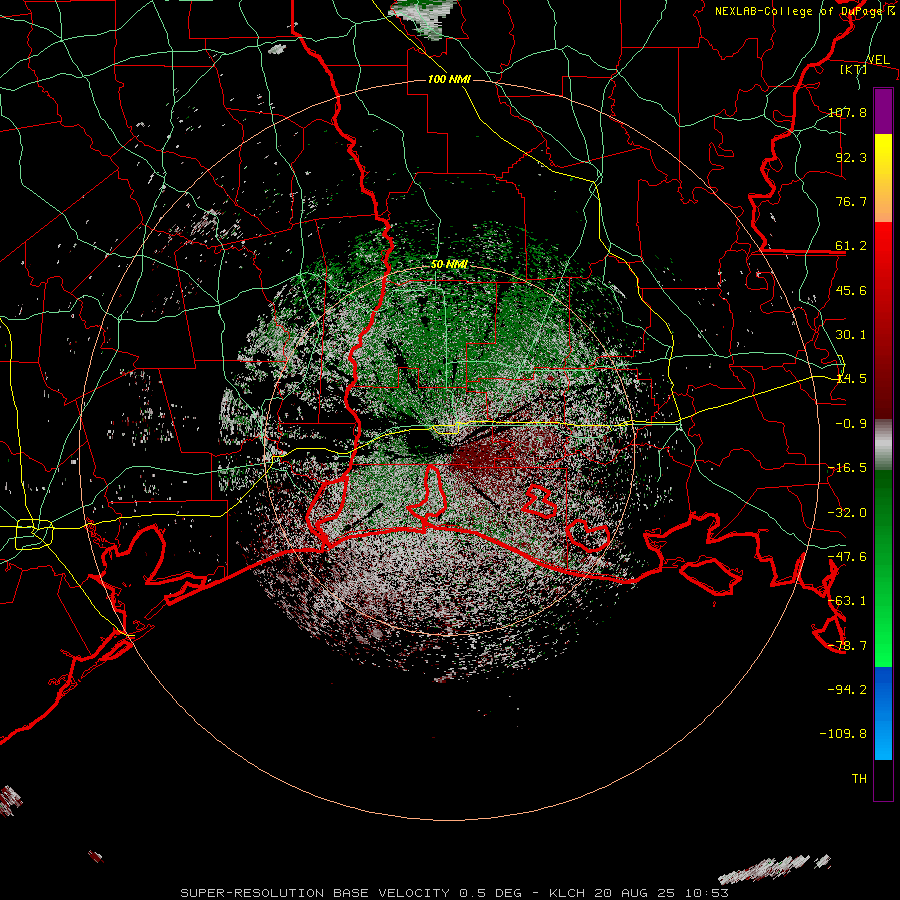The height and width of the screenshot is (900, 900).
Task: Click the 50 NMI range ring label
Action: click(x=449, y=264)
